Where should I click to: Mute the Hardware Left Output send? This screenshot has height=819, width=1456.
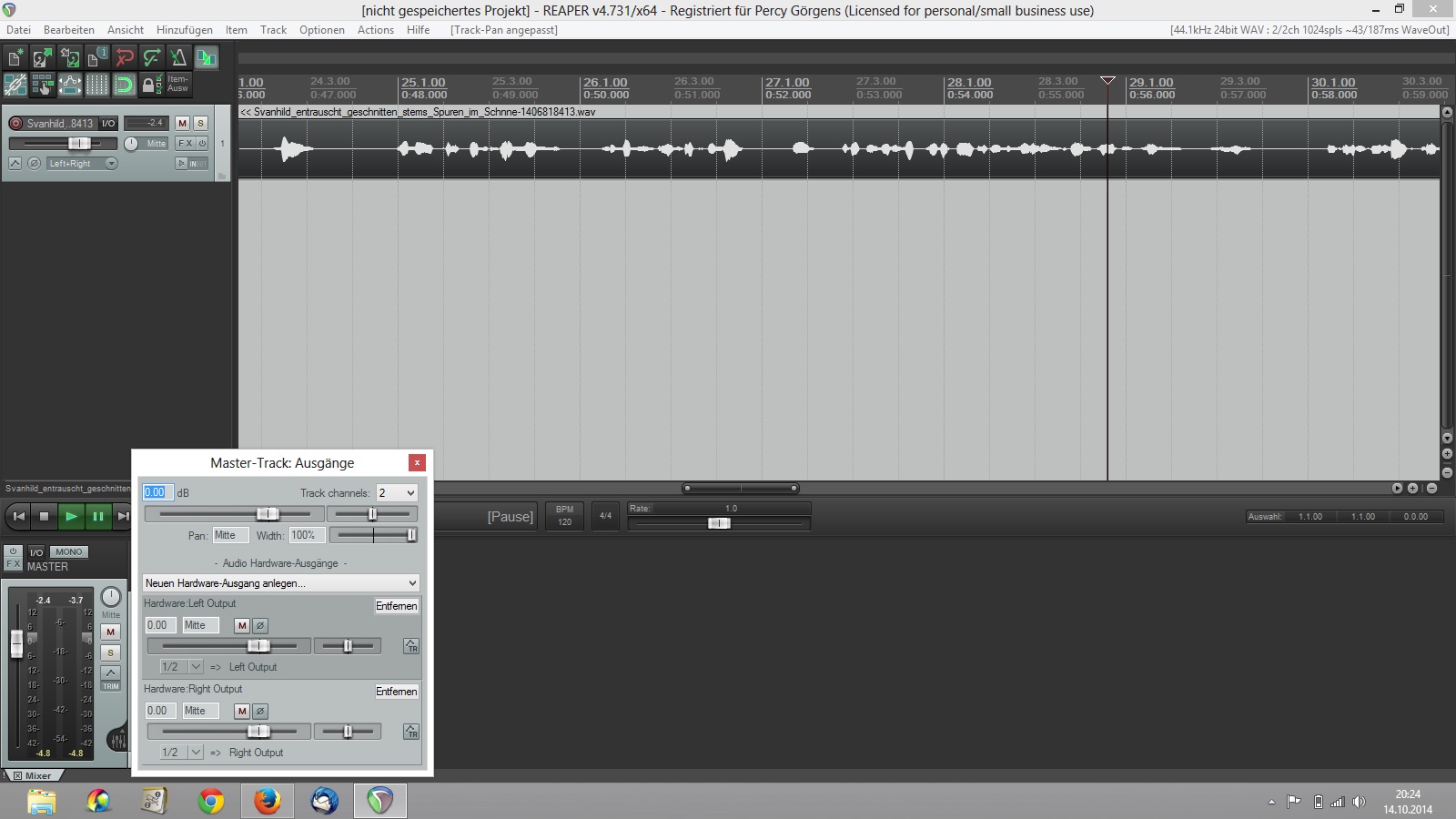pyautogui.click(x=242, y=625)
